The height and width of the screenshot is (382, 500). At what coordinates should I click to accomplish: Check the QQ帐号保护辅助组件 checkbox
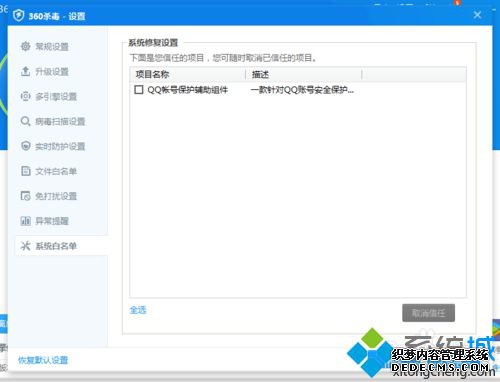pos(139,89)
